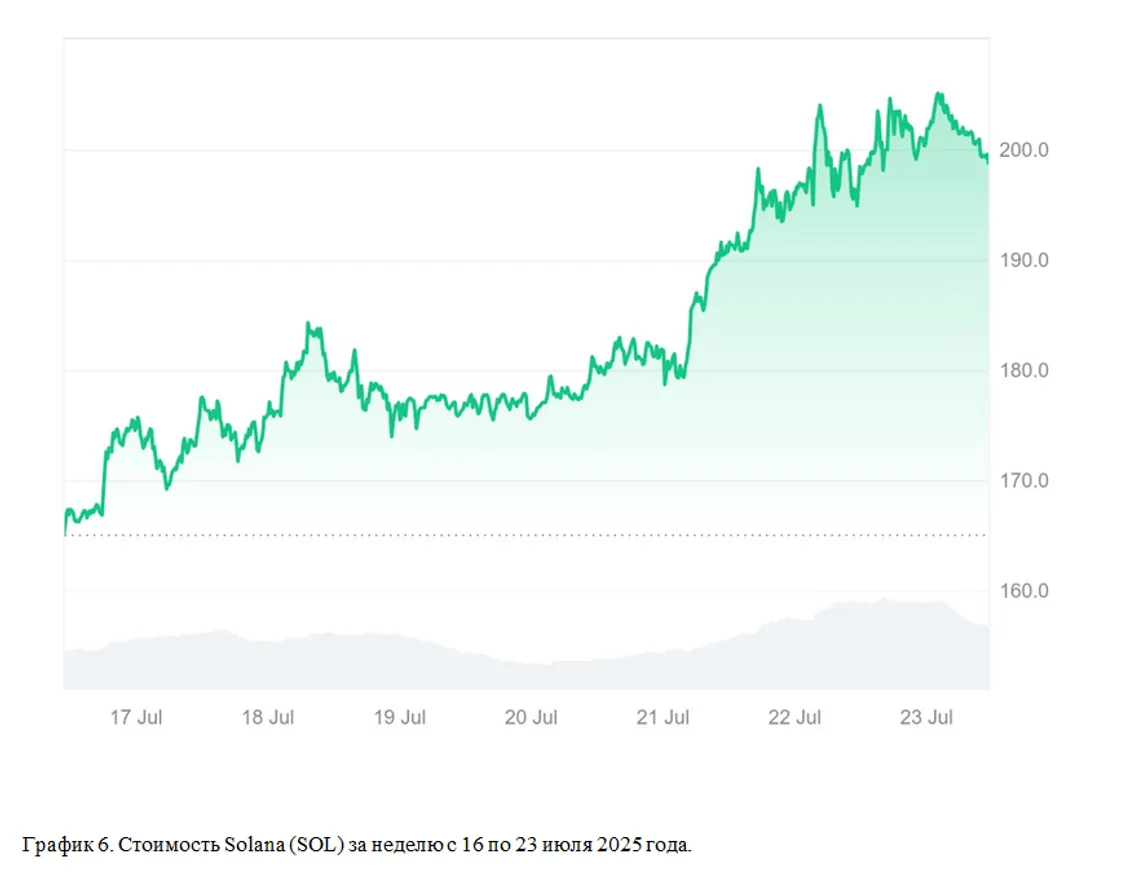This screenshot has width=1137, height=872.
Task: Click the "17 Jul" date label
Action: pyautogui.click(x=136, y=718)
